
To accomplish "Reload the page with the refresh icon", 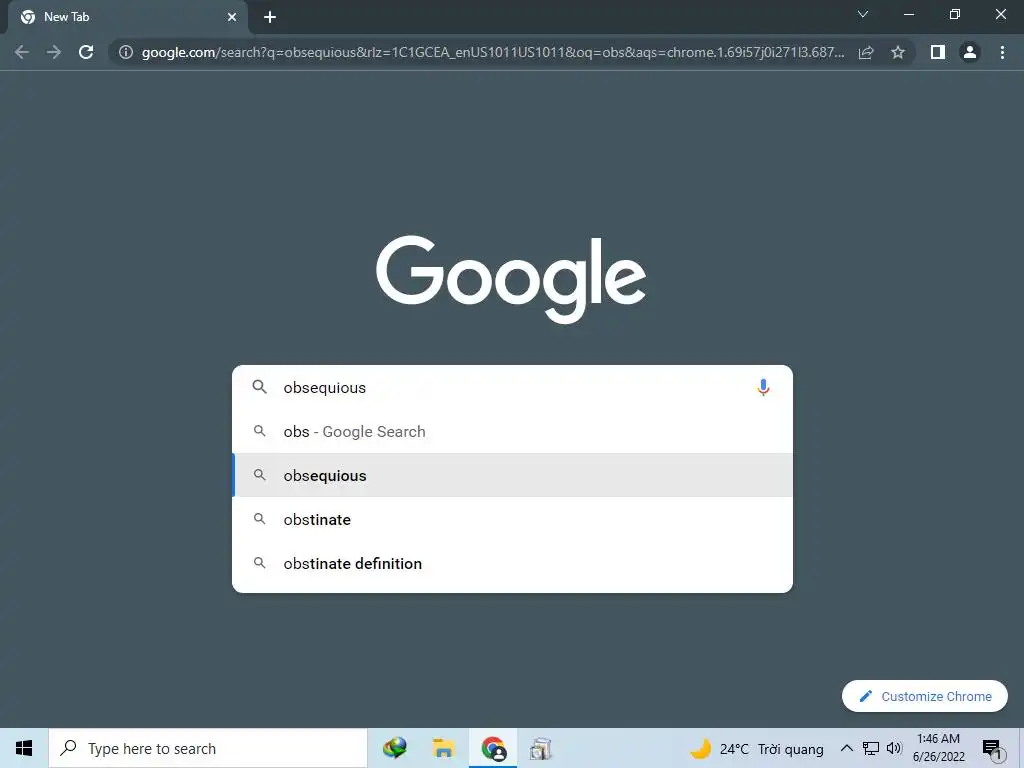I will tap(86, 52).
